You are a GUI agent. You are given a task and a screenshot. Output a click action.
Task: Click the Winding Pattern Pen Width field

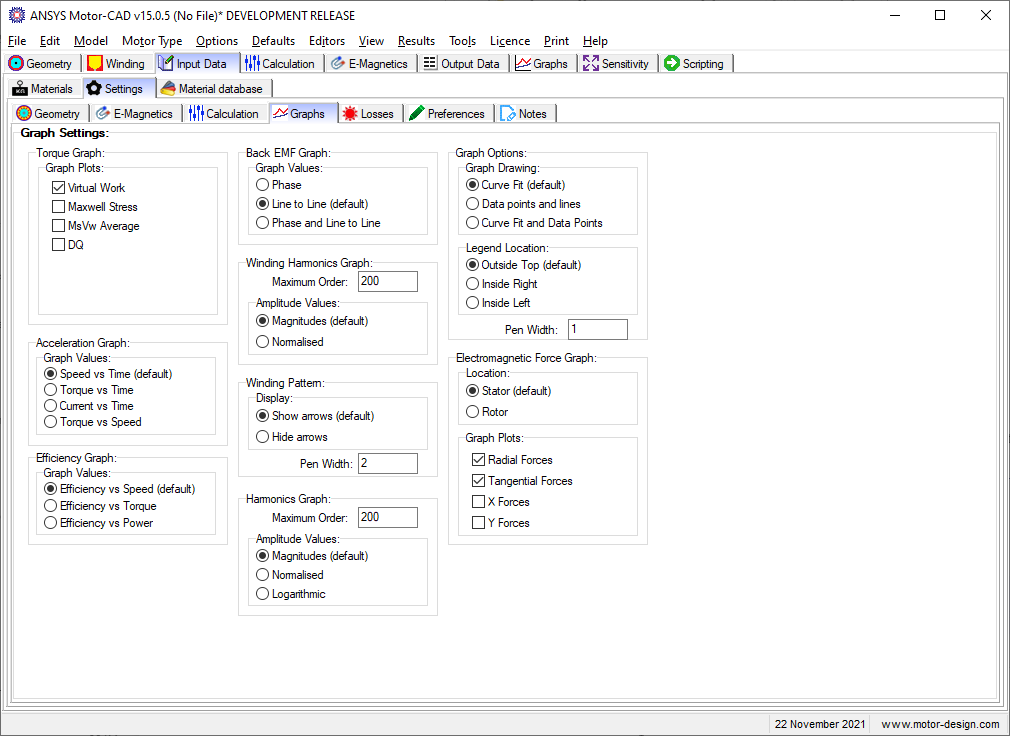coord(388,464)
